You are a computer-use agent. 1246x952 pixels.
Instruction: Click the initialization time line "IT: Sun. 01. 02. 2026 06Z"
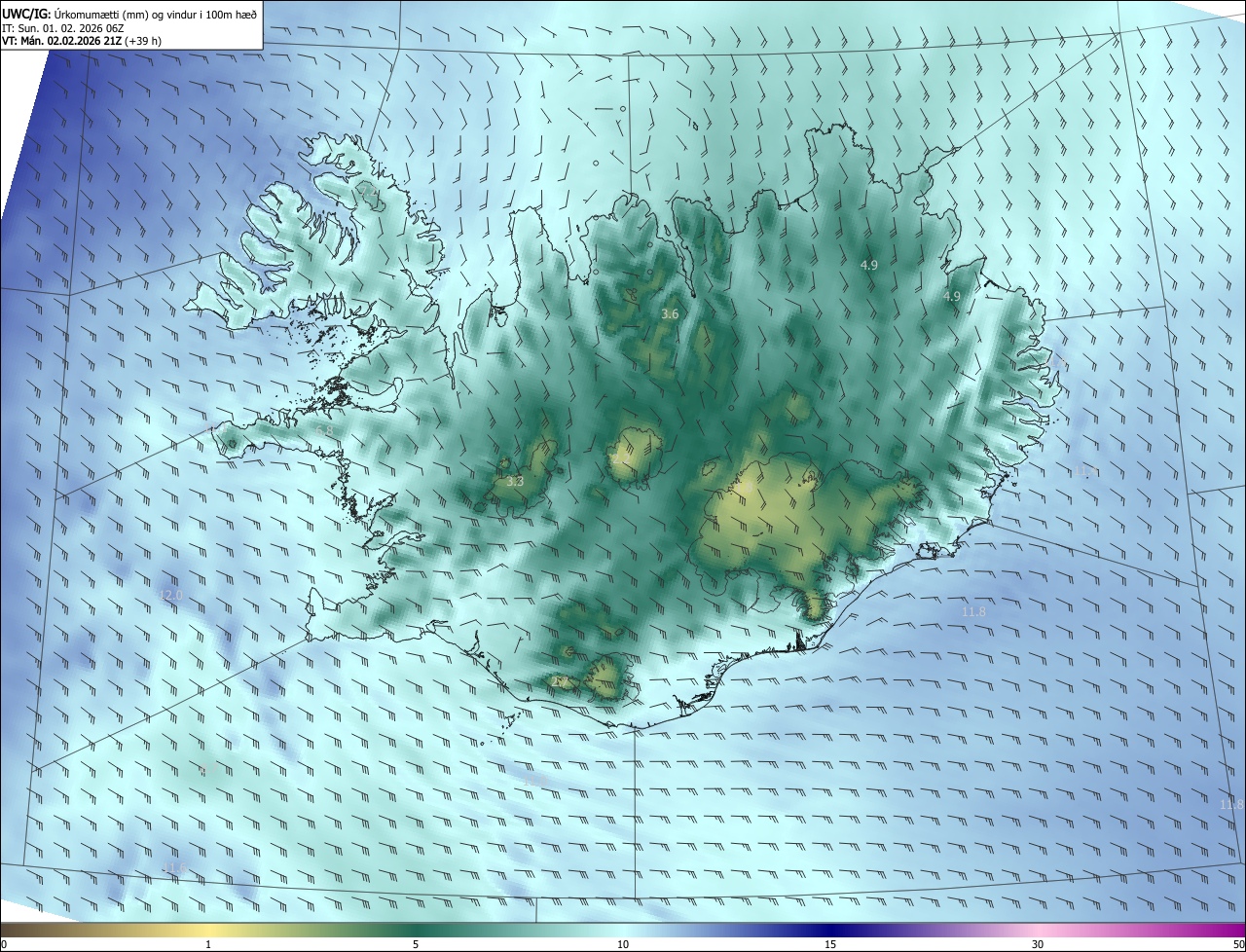pyautogui.click(x=65, y=28)
